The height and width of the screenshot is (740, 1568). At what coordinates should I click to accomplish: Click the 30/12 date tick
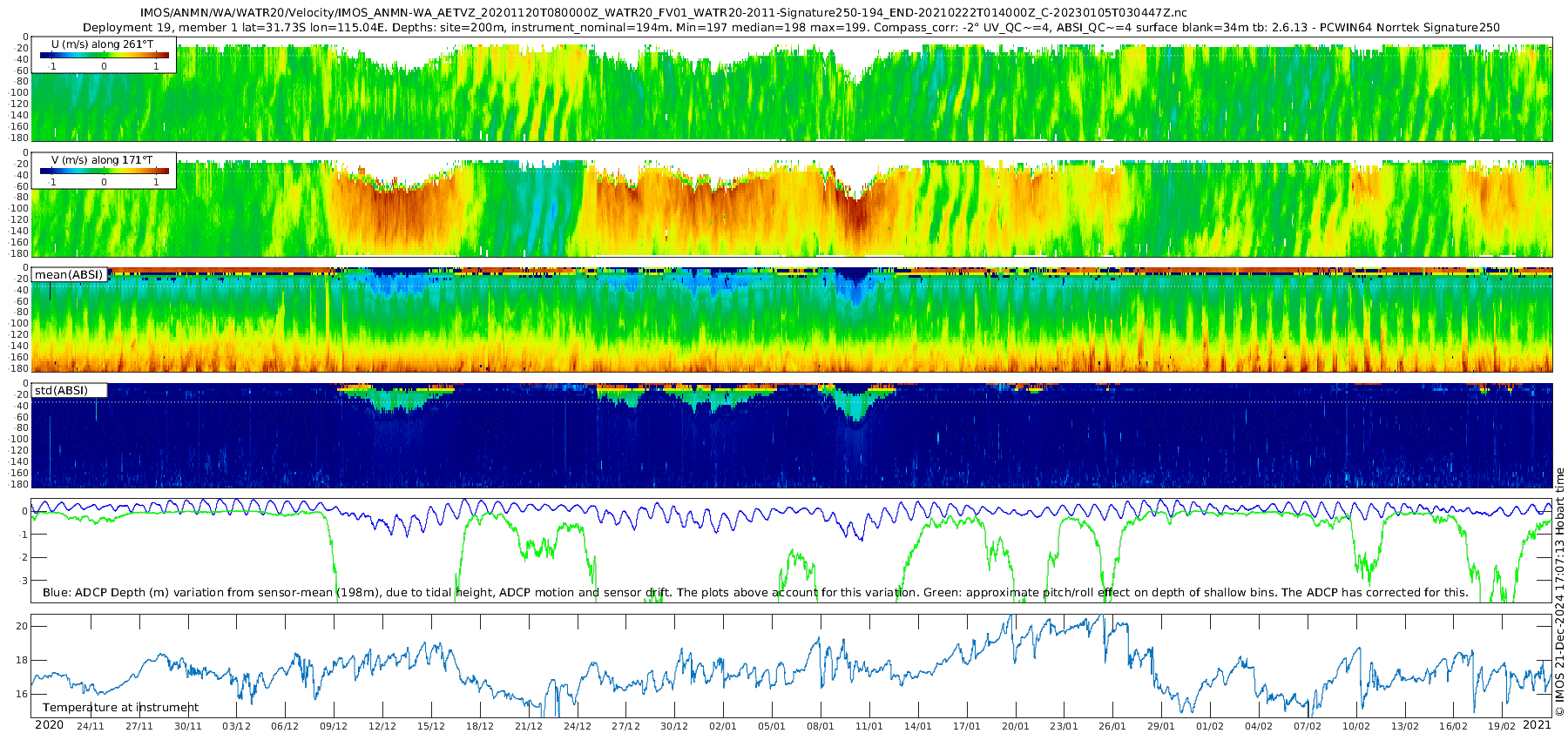tap(674, 726)
